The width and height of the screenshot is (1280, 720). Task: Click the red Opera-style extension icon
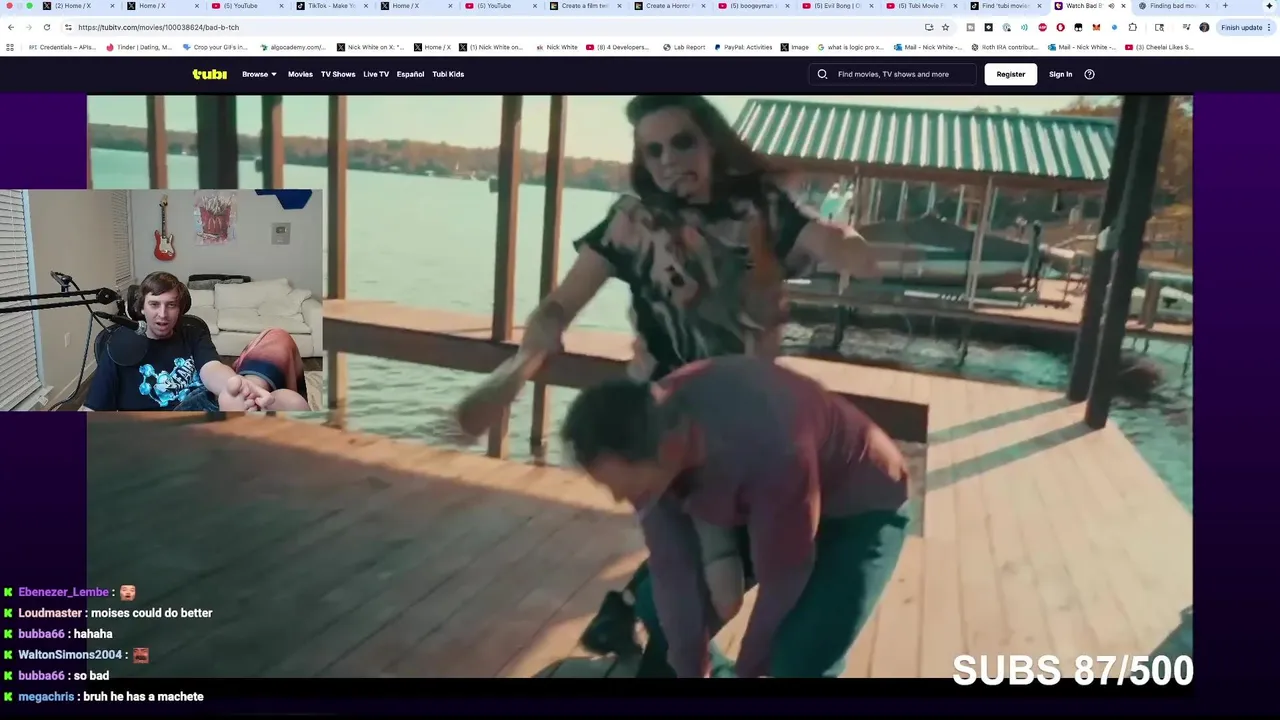pos(1060,27)
